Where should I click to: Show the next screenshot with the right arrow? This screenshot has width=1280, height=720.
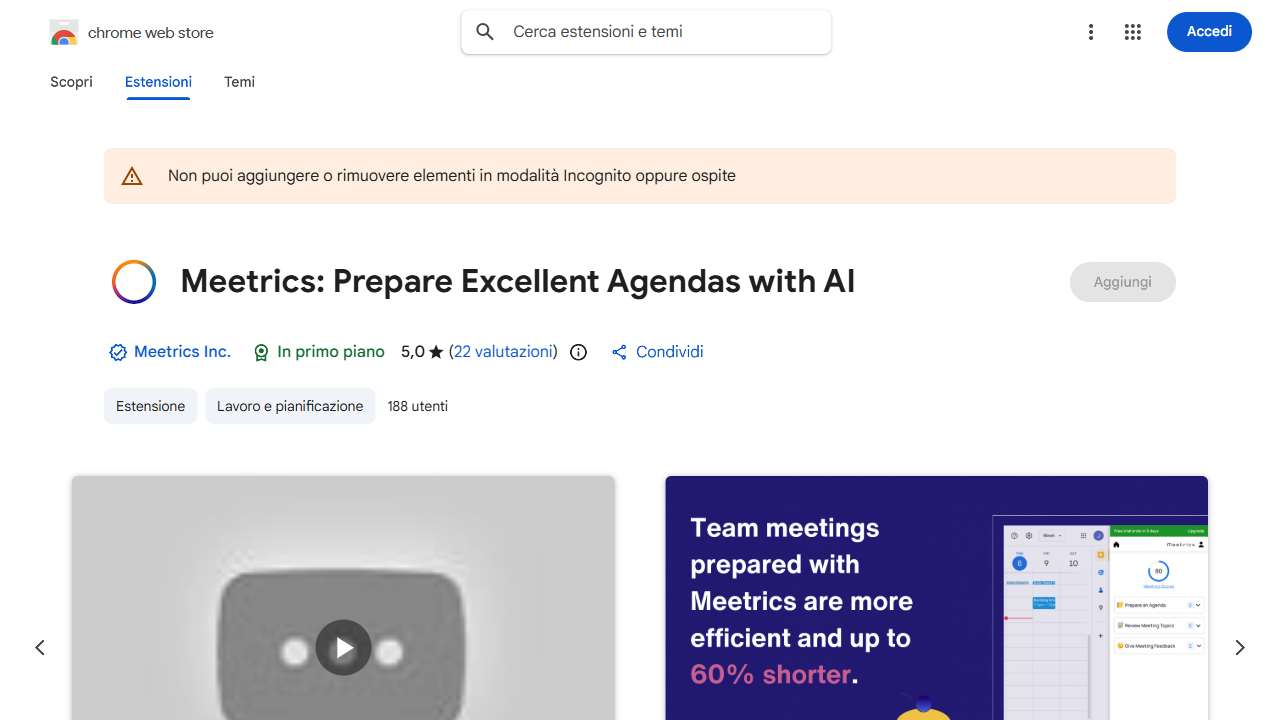click(1240, 648)
